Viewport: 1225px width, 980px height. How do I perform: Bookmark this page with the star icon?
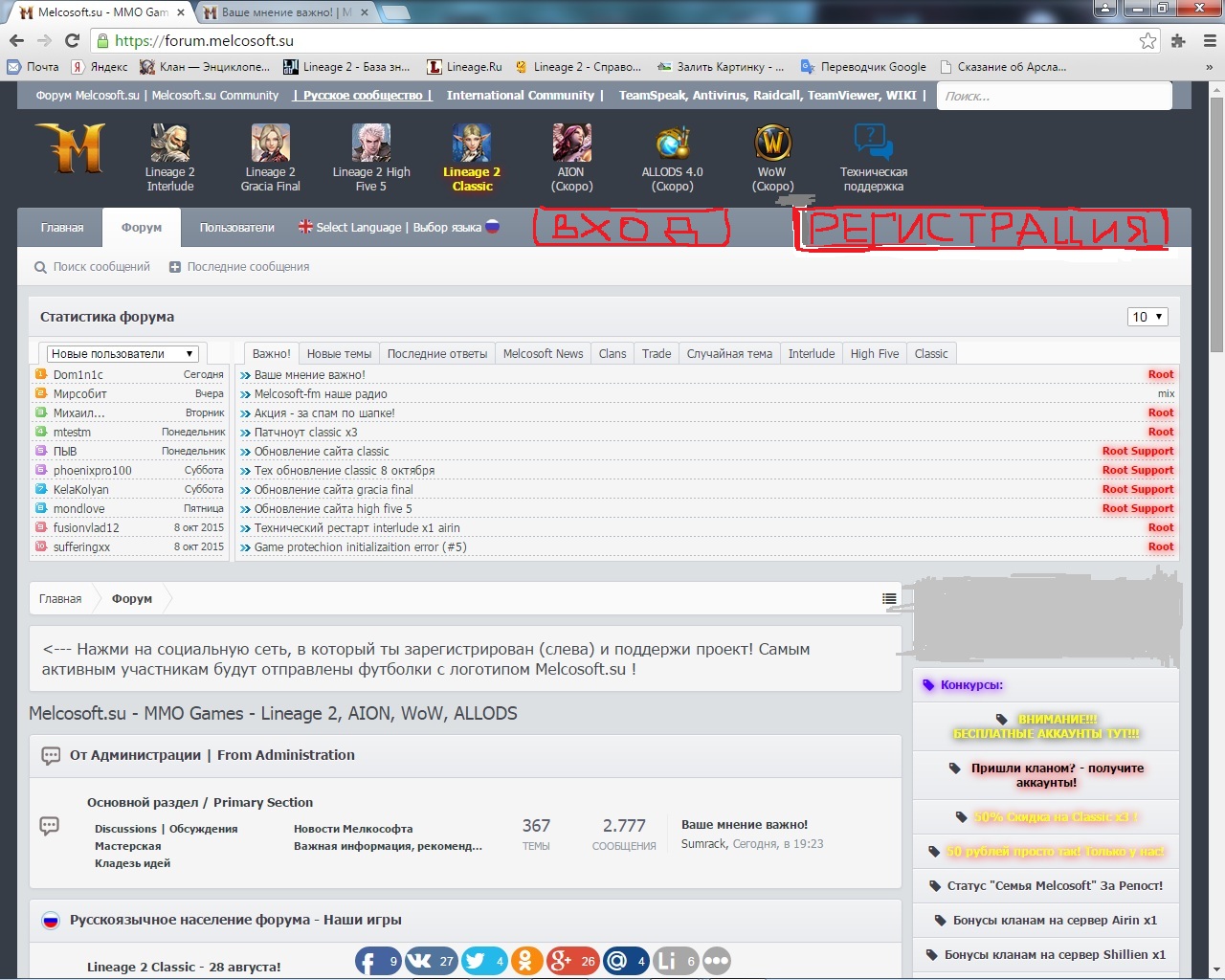[x=1147, y=40]
